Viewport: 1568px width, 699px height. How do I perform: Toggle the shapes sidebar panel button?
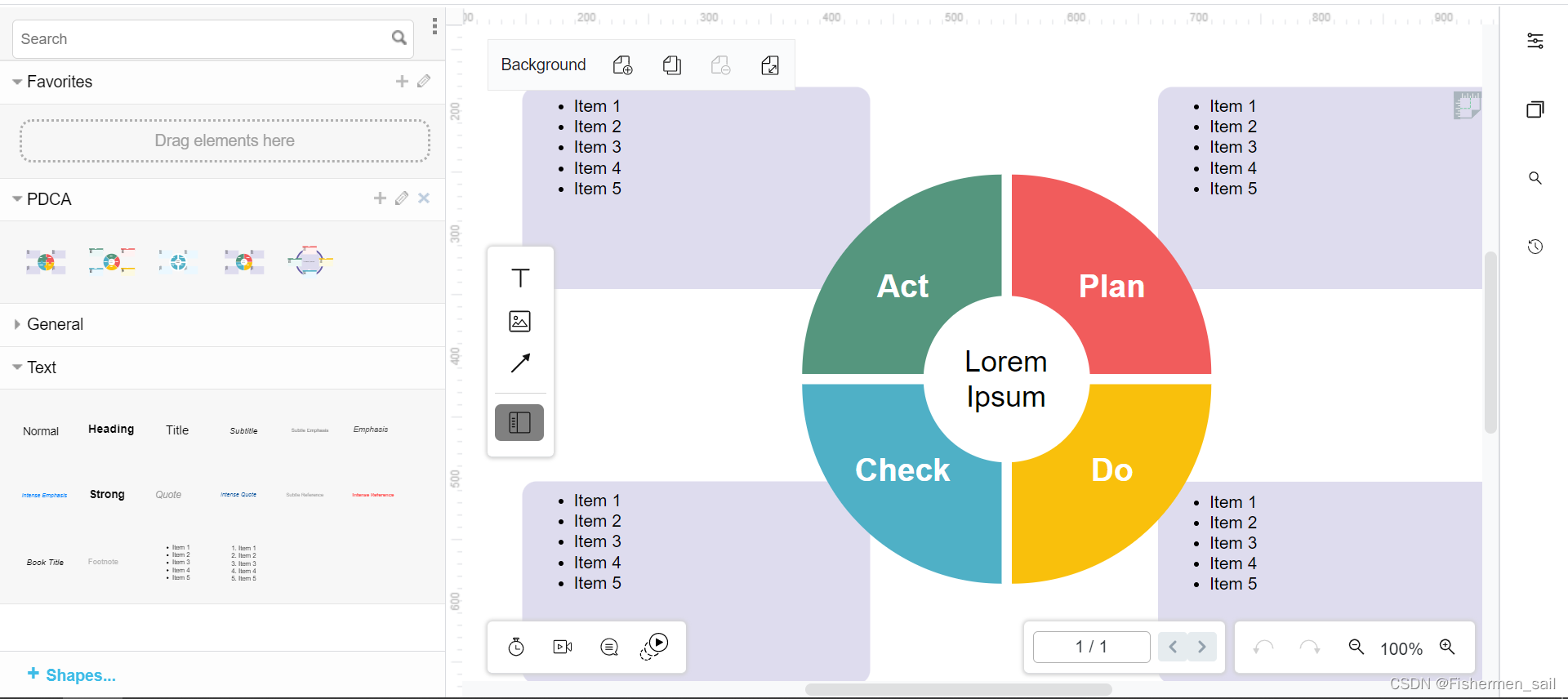519,422
